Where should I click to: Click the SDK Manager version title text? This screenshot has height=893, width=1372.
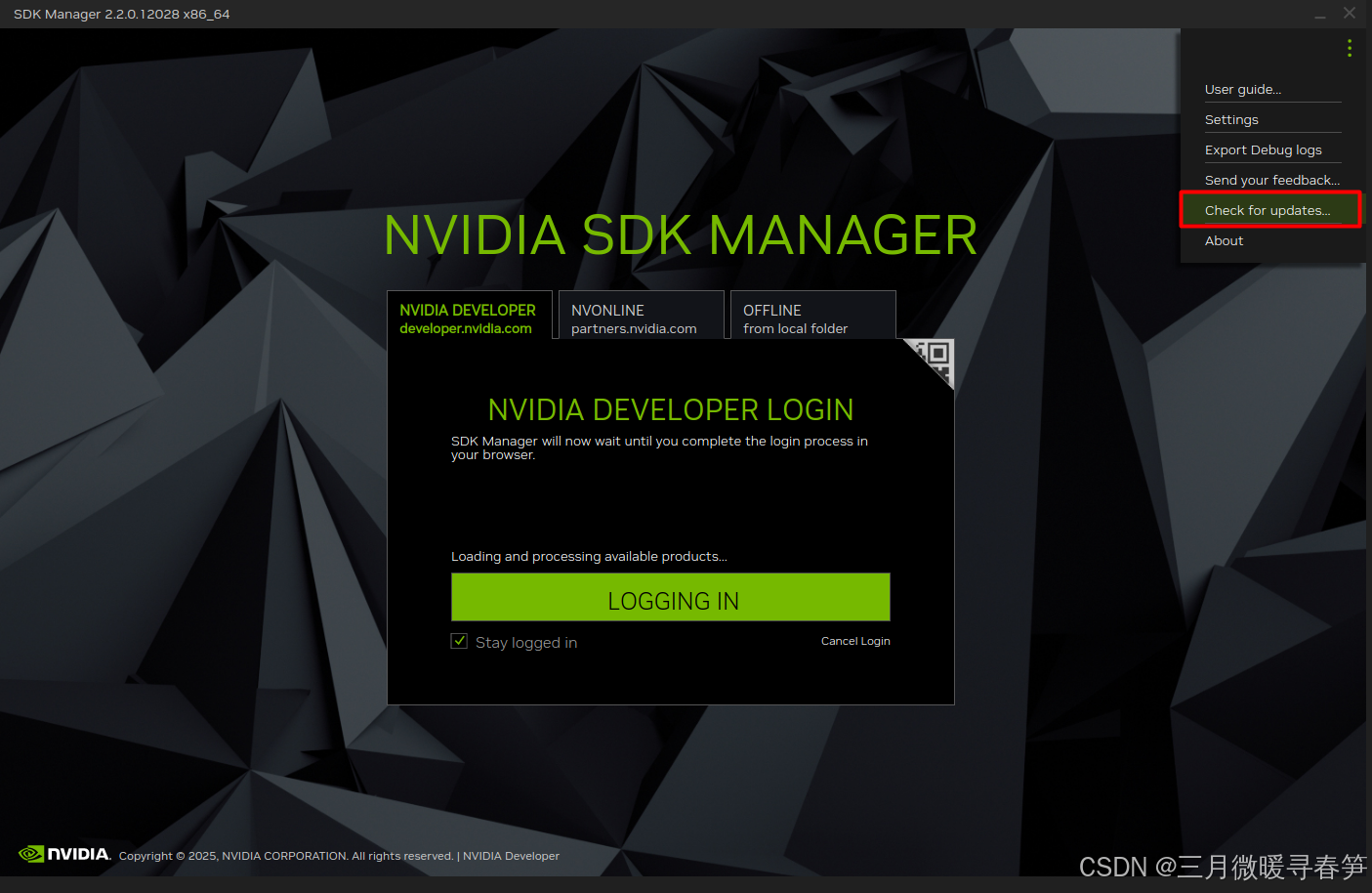click(122, 14)
